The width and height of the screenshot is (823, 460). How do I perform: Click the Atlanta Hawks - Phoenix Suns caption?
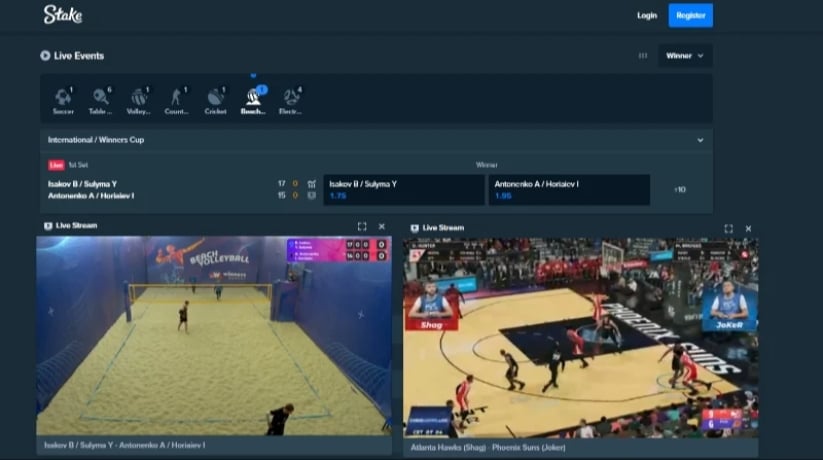[488, 447]
